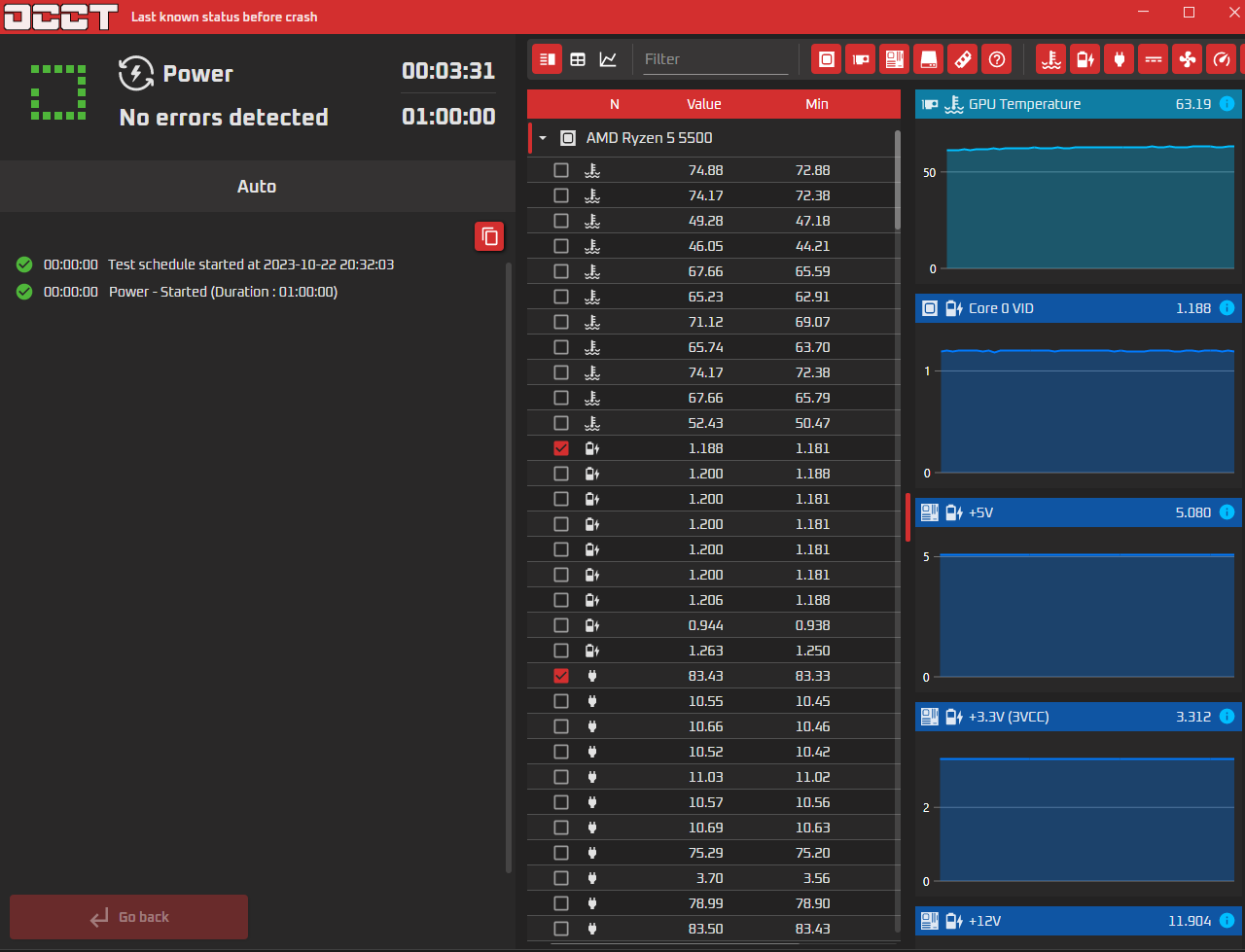The image size is (1245, 952).
Task: Toggle the voltage sensor type filter
Action: pyautogui.click(x=1085, y=59)
